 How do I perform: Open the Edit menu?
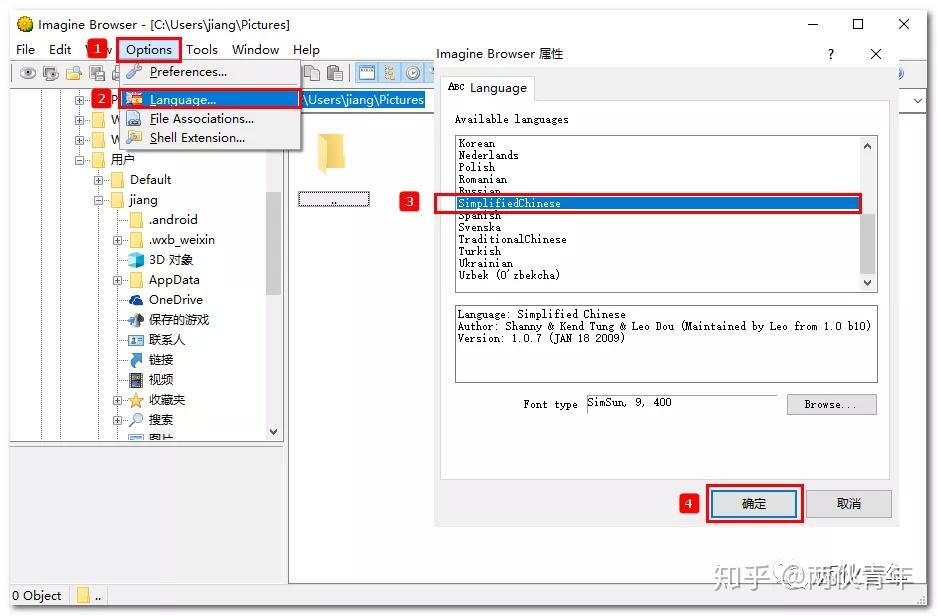(60, 50)
